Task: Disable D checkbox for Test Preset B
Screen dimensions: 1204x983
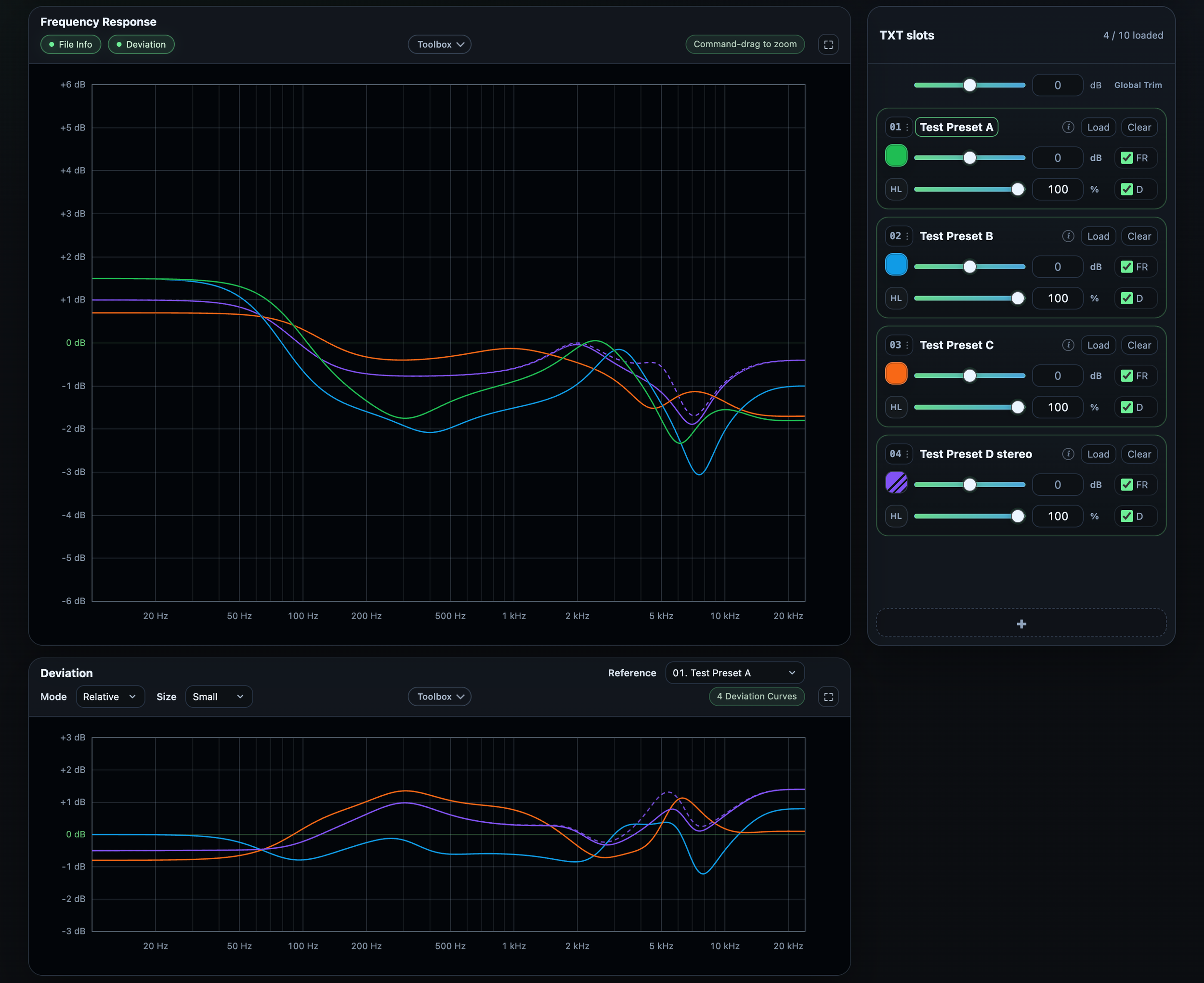Action: click(1127, 298)
